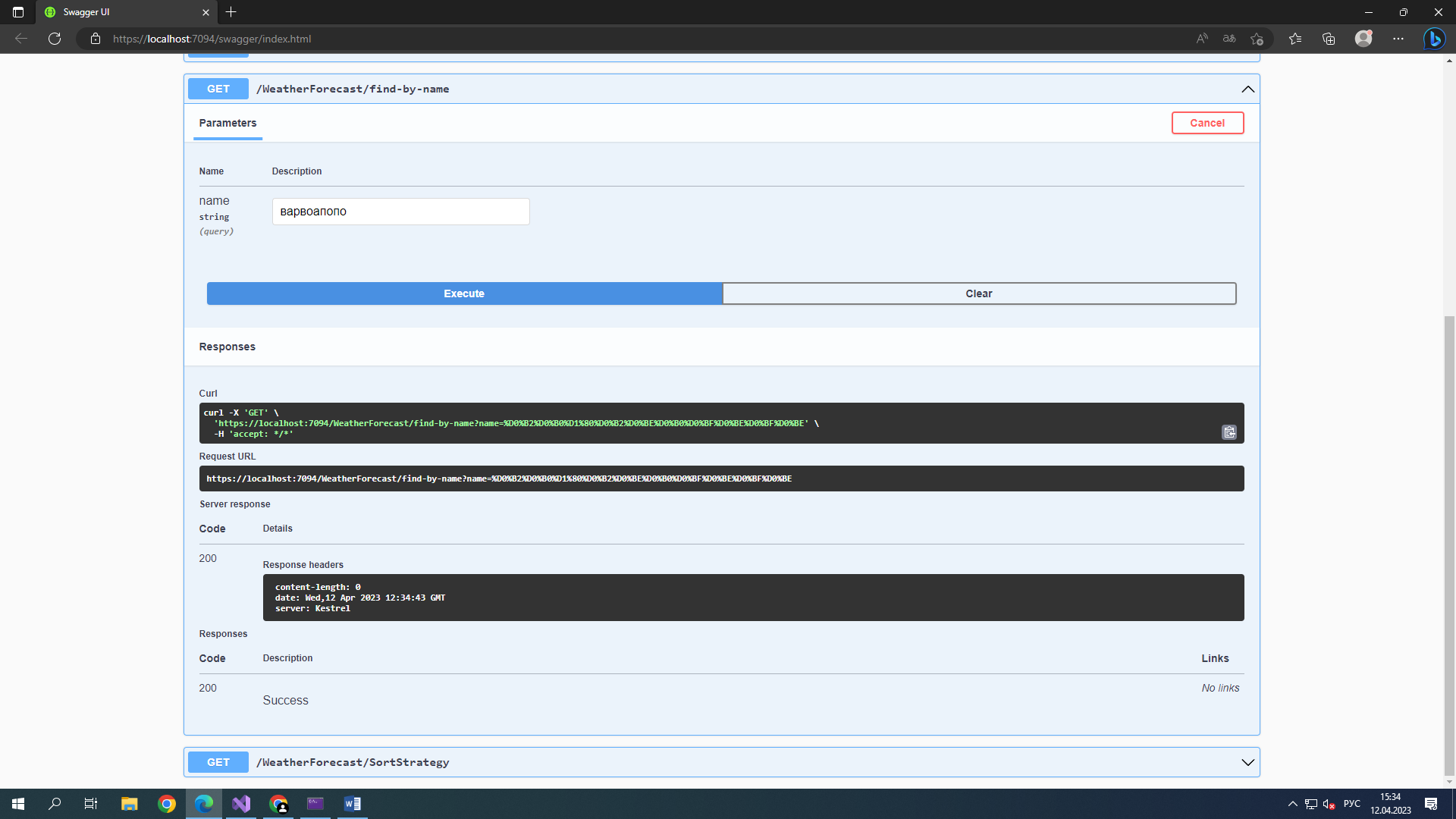The image size is (1456, 819).
Task: Launch Chrome from the taskbar
Action: (x=167, y=804)
